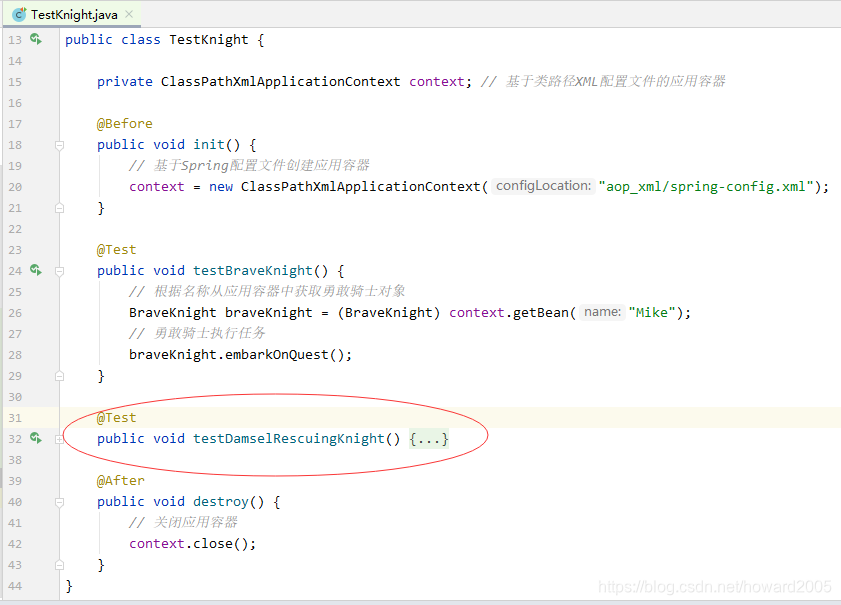Click the run gutter icon beside class TestKnight

[36, 39]
